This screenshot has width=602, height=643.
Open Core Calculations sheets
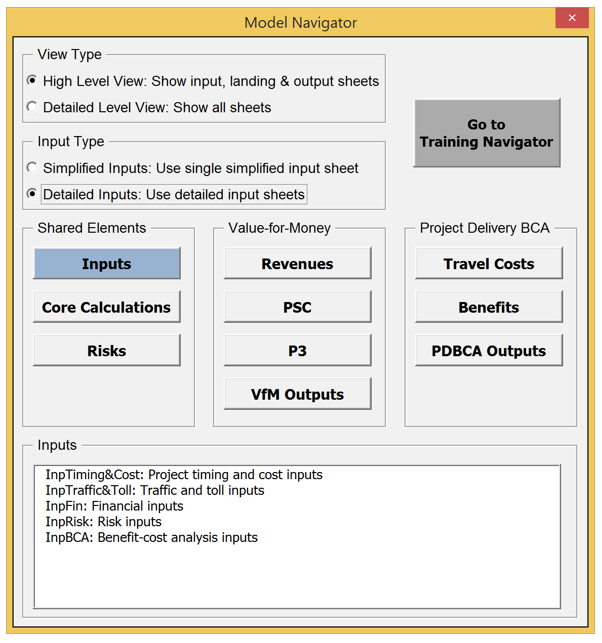pyautogui.click(x=107, y=307)
